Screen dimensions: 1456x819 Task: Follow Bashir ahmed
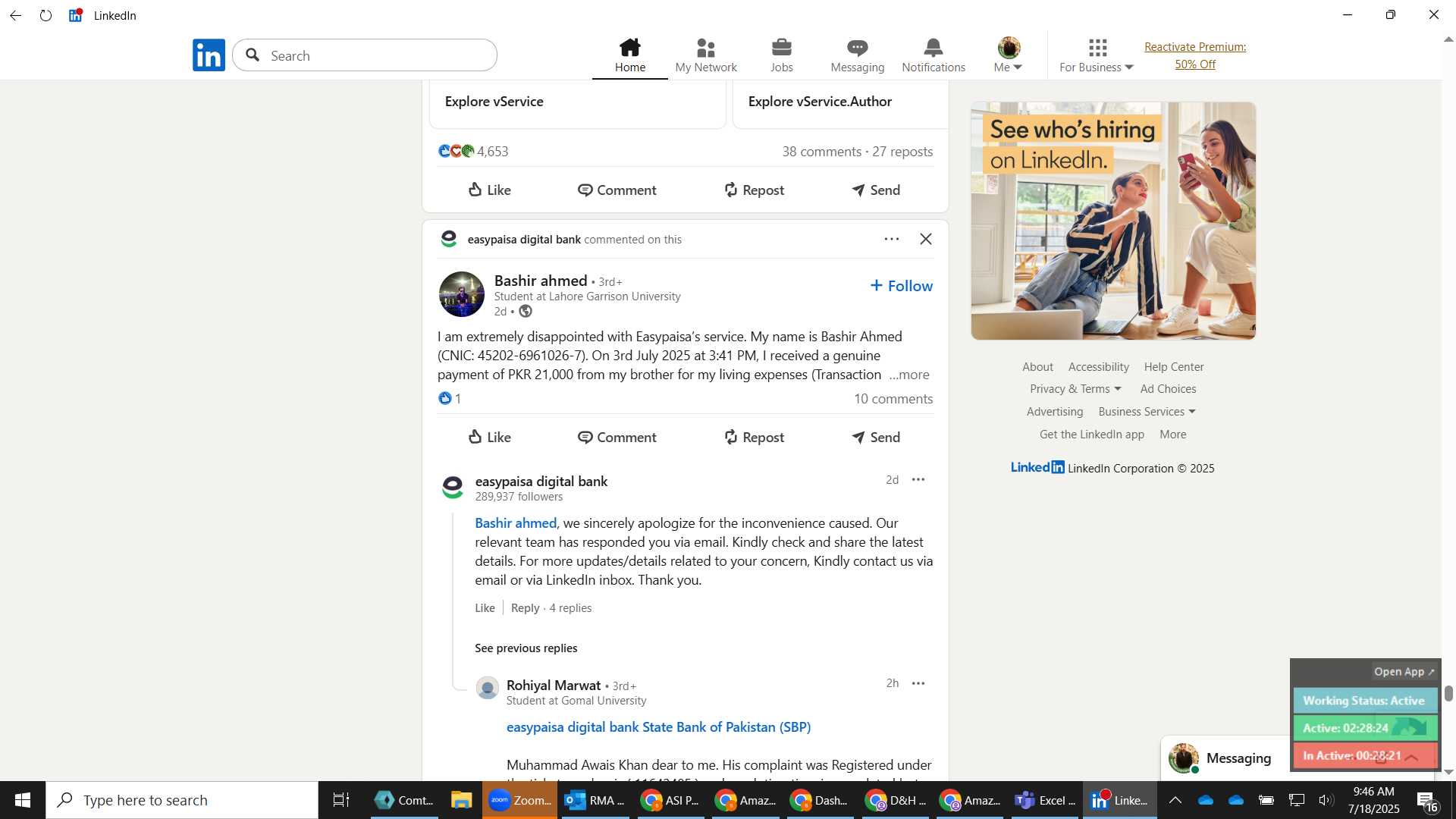pos(902,286)
